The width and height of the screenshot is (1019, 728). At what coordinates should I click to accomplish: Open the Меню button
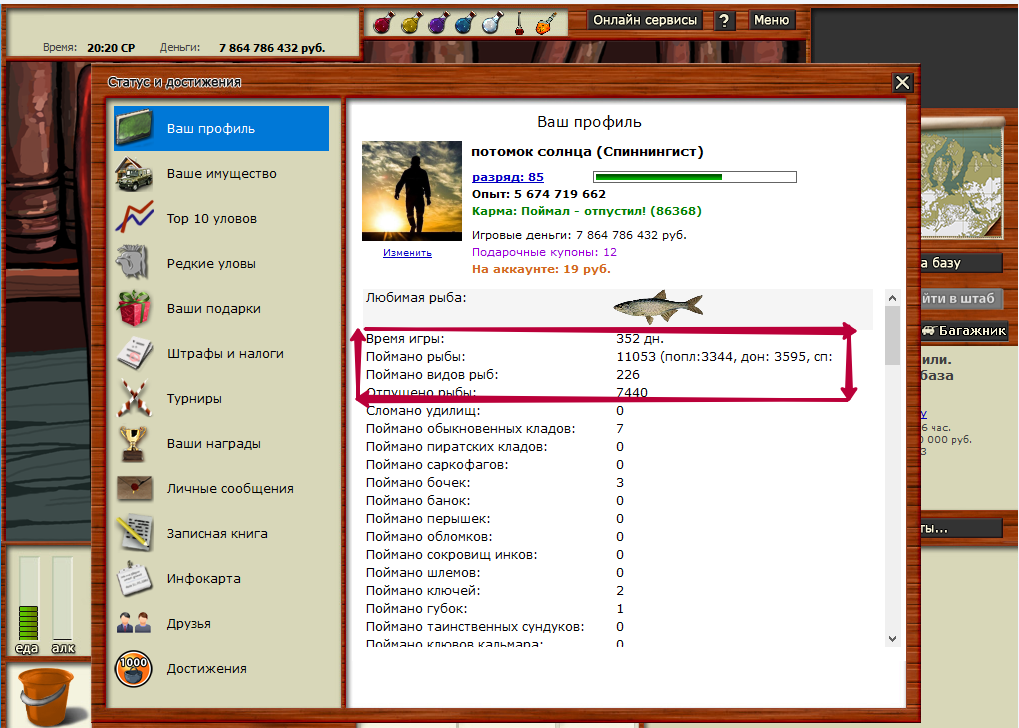771,20
